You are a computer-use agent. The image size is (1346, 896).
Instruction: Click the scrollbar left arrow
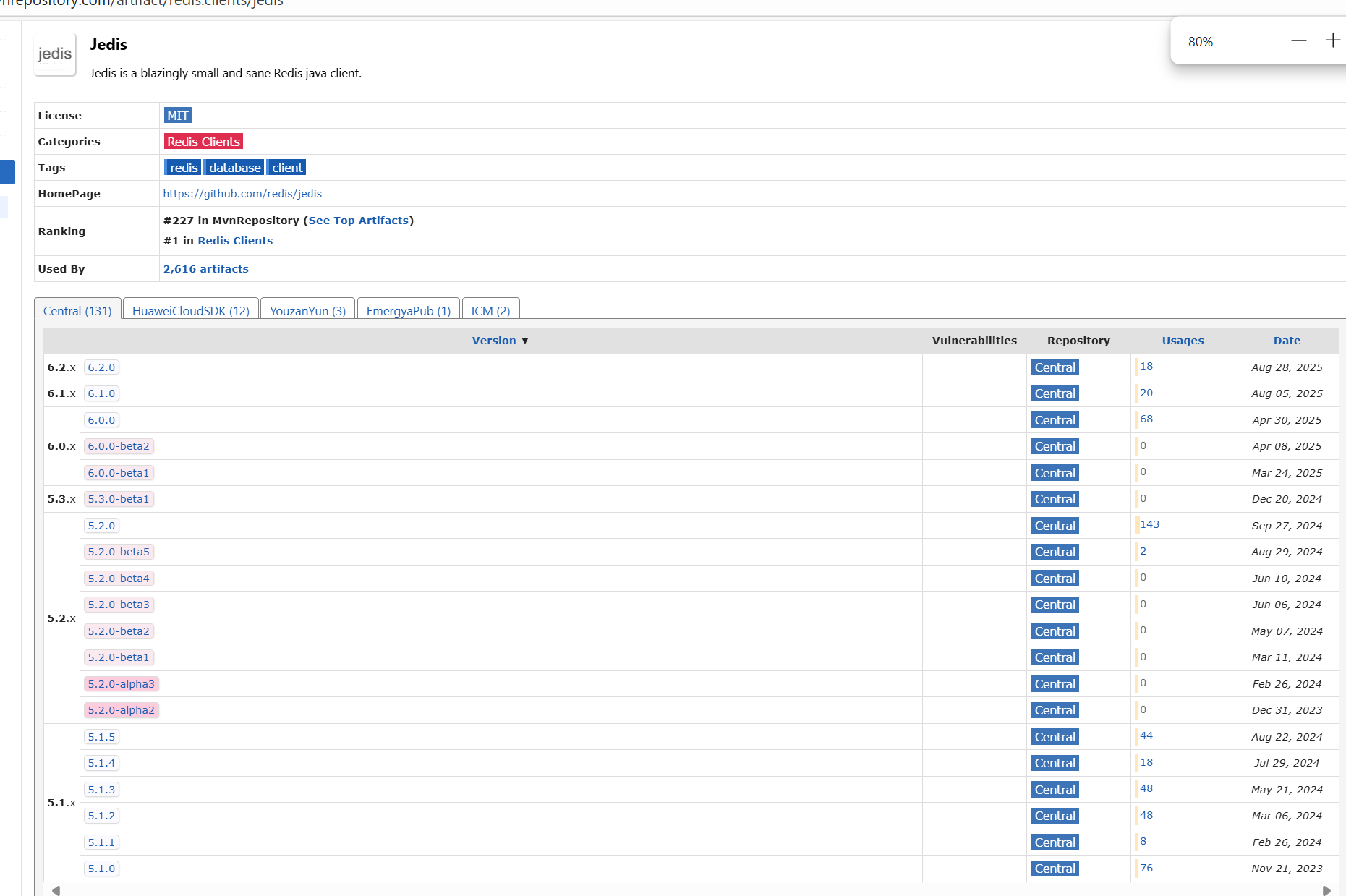(56, 890)
